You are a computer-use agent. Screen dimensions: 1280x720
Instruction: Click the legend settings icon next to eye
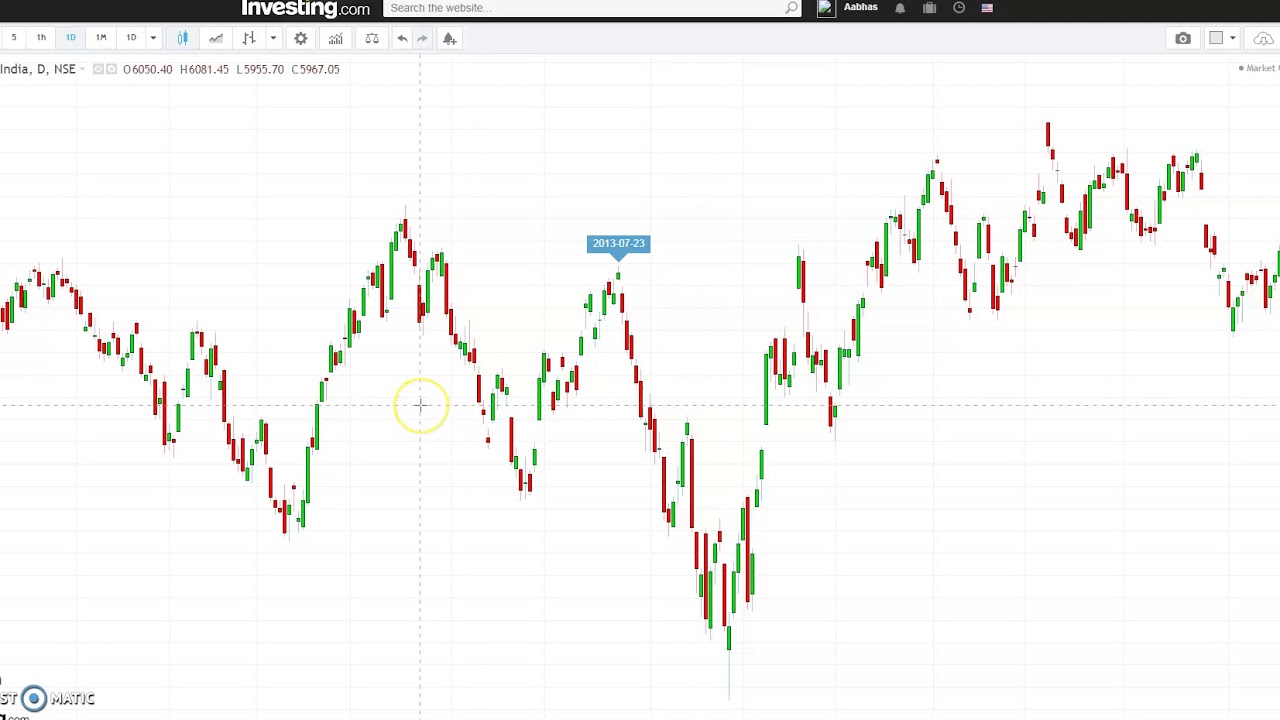112,69
